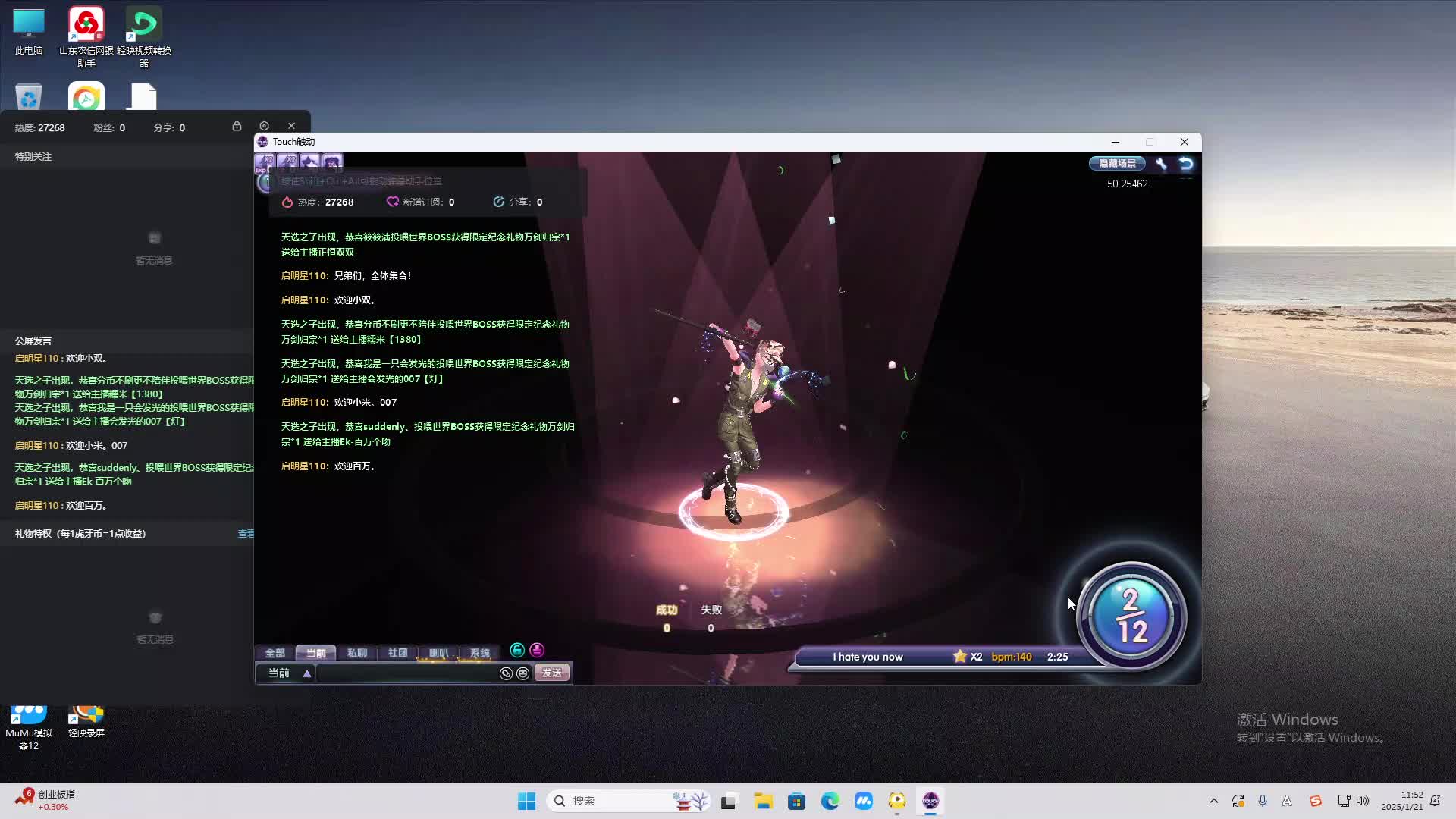This screenshot has width=1456, height=819.
Task: Expand the system tray hidden icons chevron
Action: coord(1213,801)
